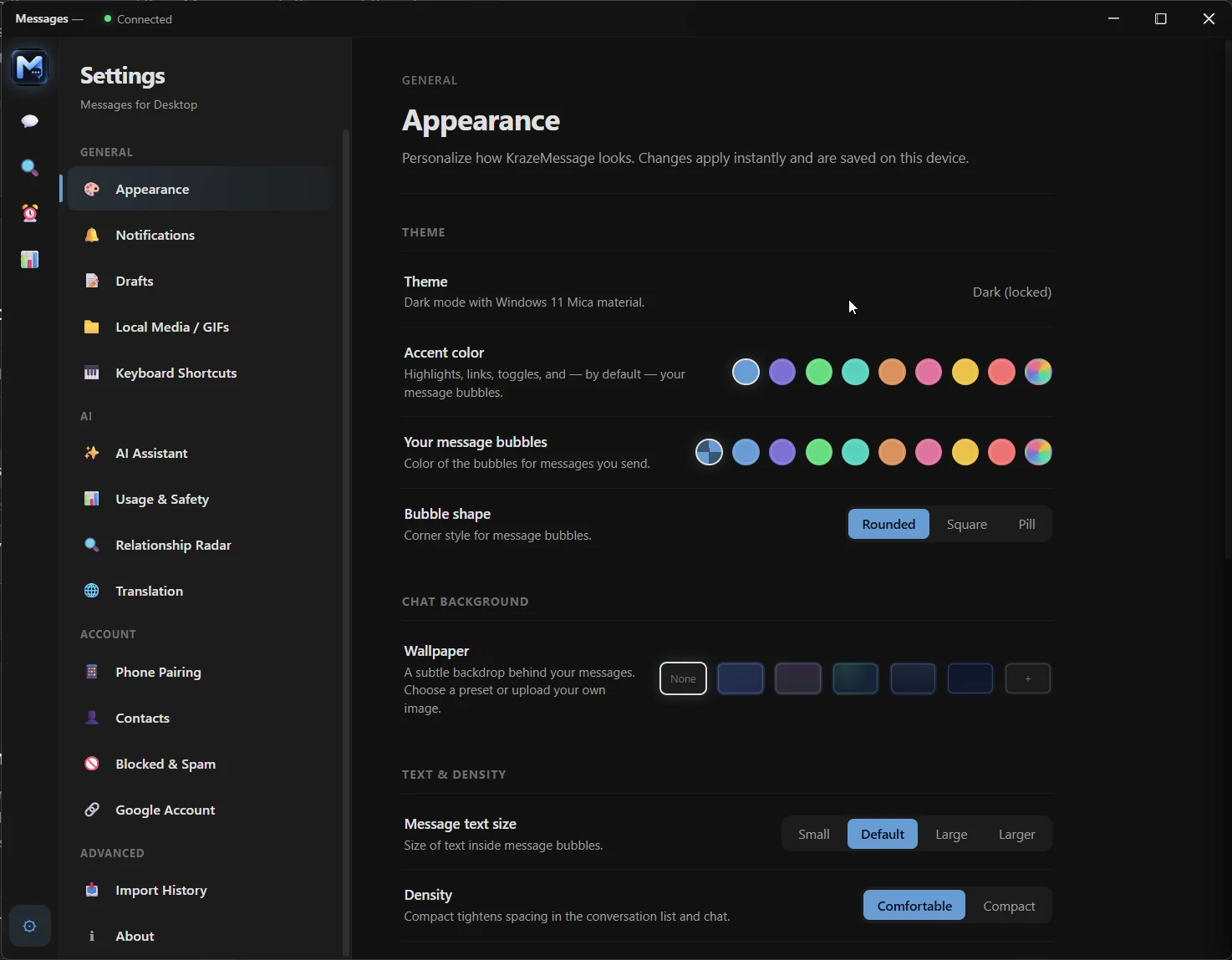Choose the rainbow custom accent color
This screenshot has width=1232, height=960.
pos(1038,372)
